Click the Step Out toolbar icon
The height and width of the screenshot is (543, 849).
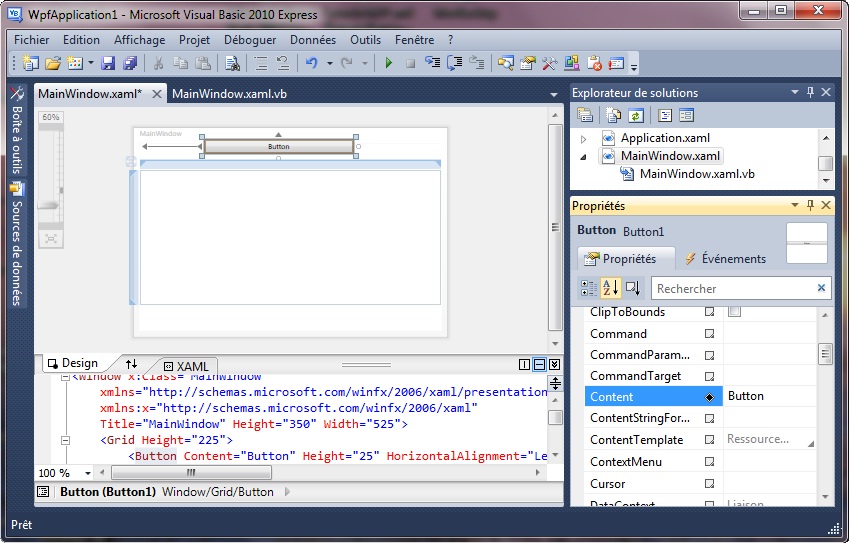pyautogui.click(x=476, y=63)
